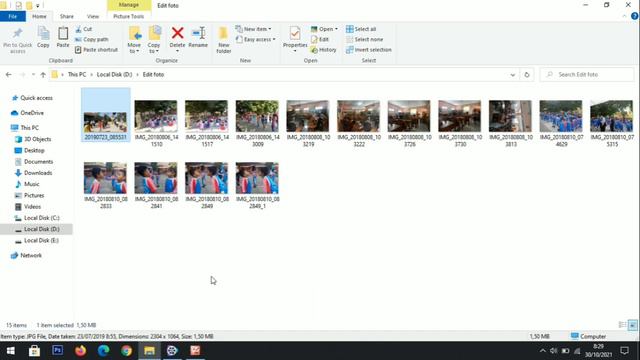
Task: Open Desktop in sidebar
Action: click(x=30, y=150)
